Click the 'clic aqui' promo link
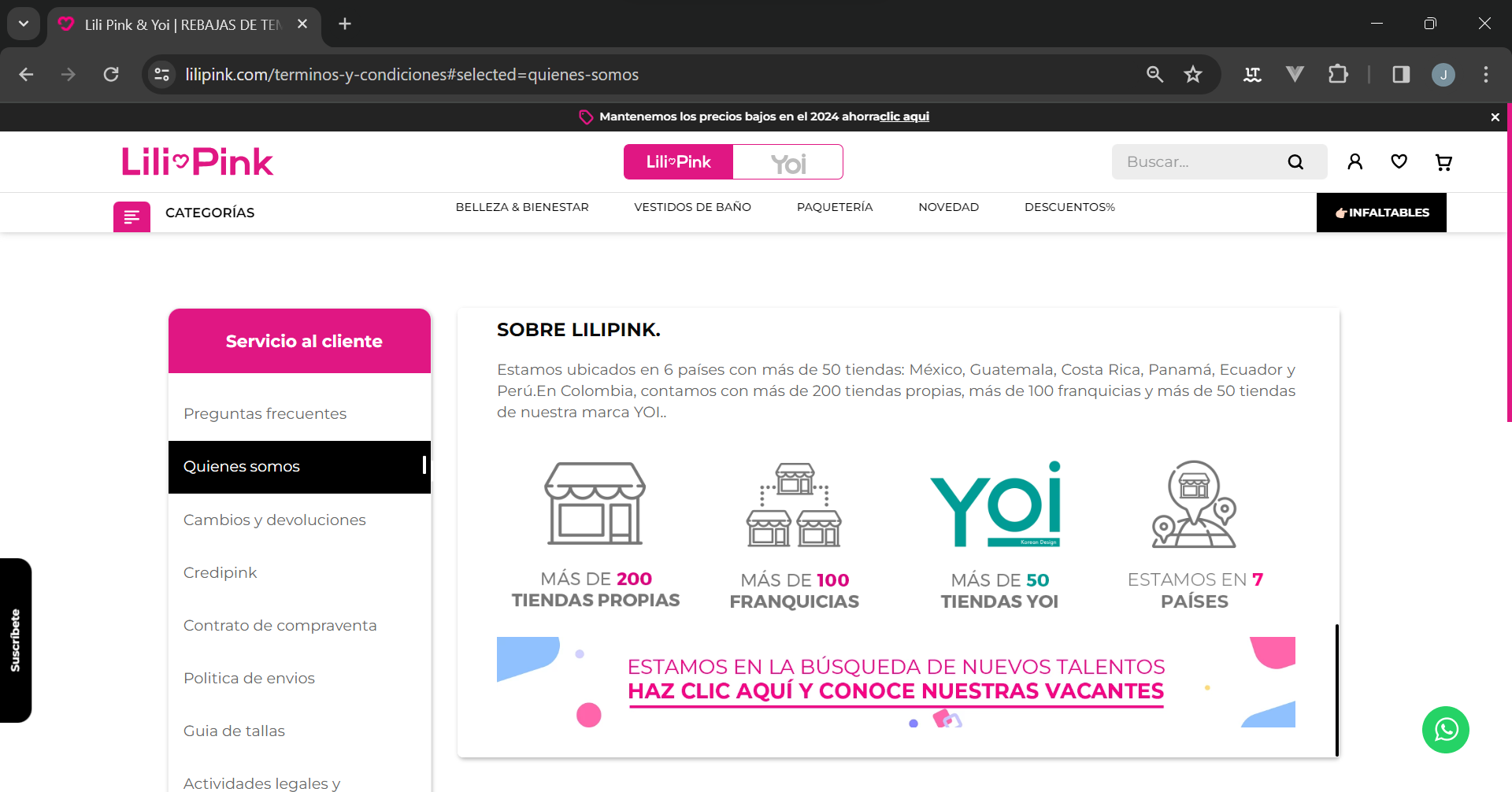Screen dimensions: 1512x792 [x=904, y=117]
